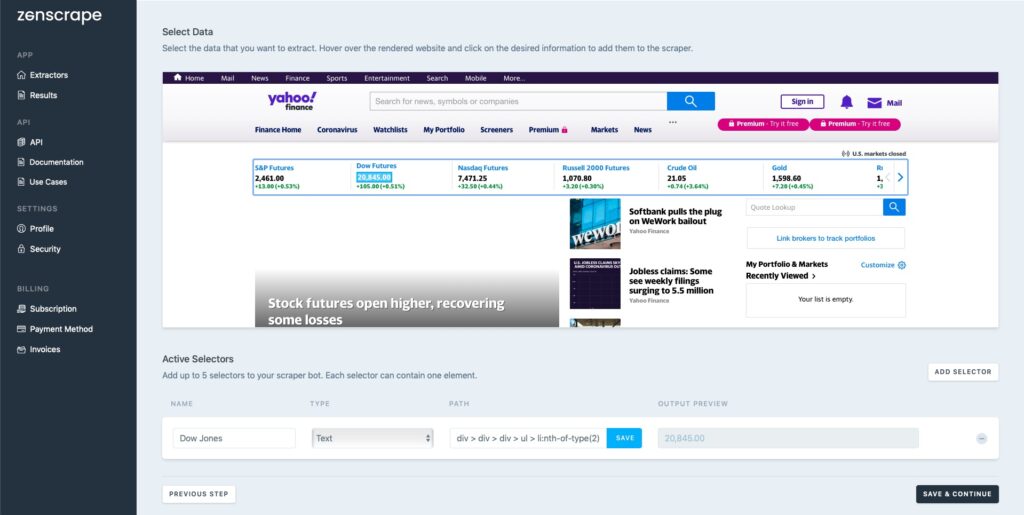
Task: Click the three dots after News
Action: (673, 122)
